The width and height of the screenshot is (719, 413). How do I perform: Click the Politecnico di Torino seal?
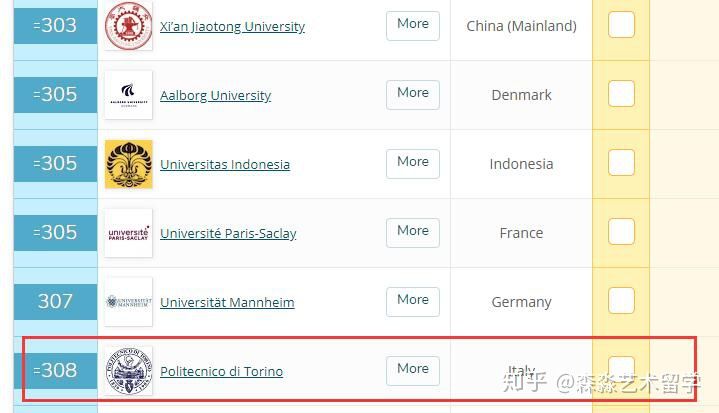pos(128,370)
